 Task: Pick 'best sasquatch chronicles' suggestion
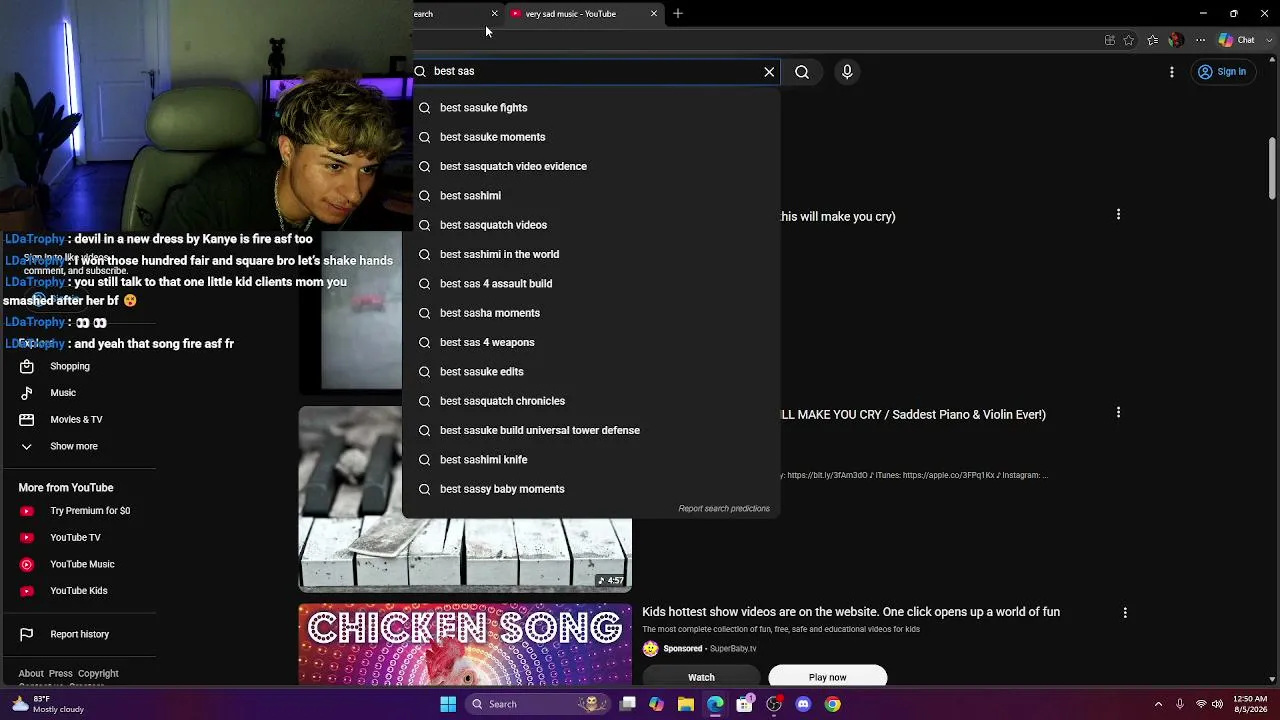point(591,401)
